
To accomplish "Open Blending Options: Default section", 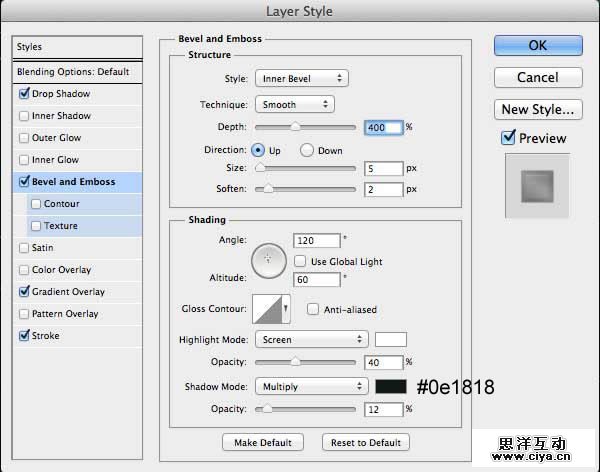I will click(73, 72).
